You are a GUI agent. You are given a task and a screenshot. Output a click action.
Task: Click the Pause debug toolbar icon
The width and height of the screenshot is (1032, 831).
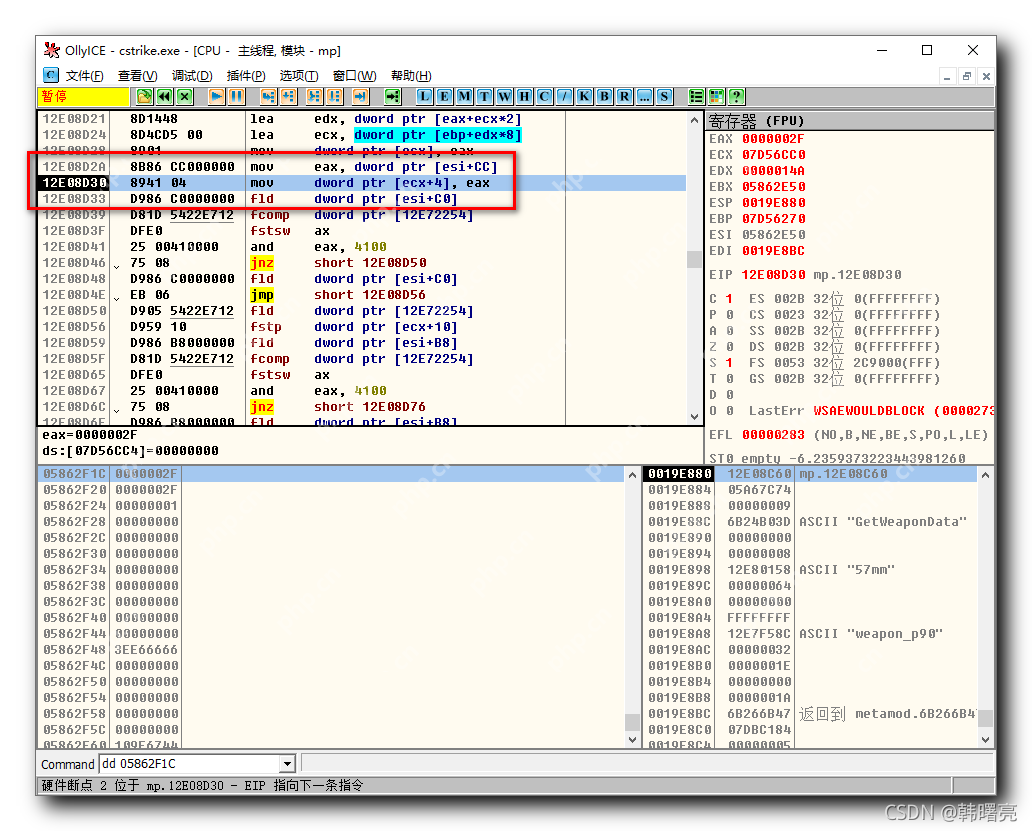[236, 97]
